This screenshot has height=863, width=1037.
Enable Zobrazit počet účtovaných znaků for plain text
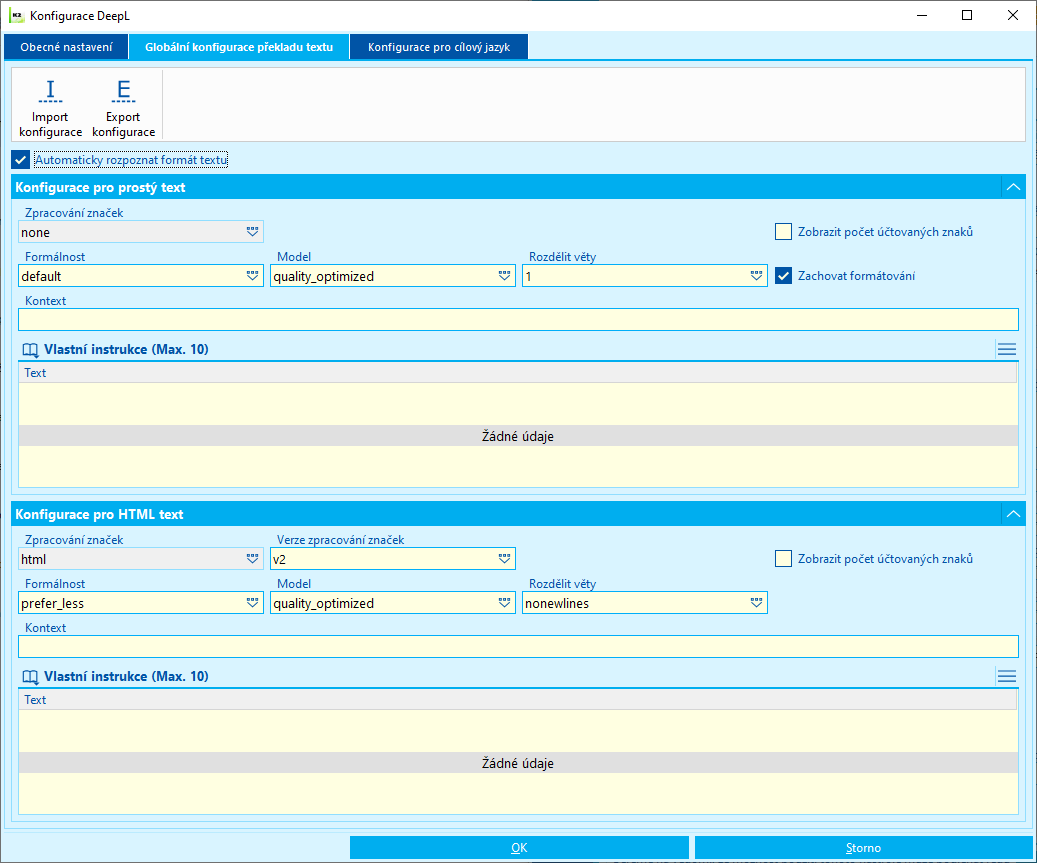click(x=783, y=231)
